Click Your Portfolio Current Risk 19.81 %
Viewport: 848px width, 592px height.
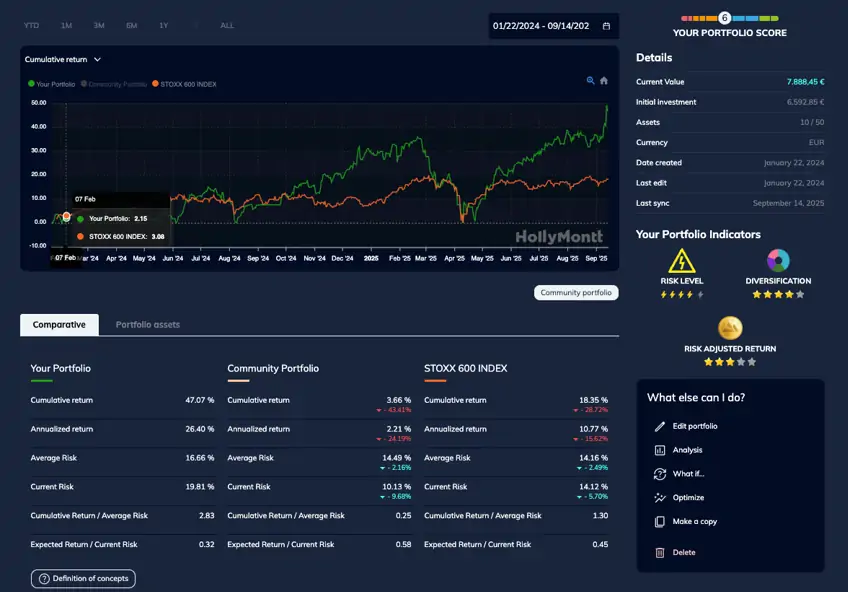pos(200,487)
